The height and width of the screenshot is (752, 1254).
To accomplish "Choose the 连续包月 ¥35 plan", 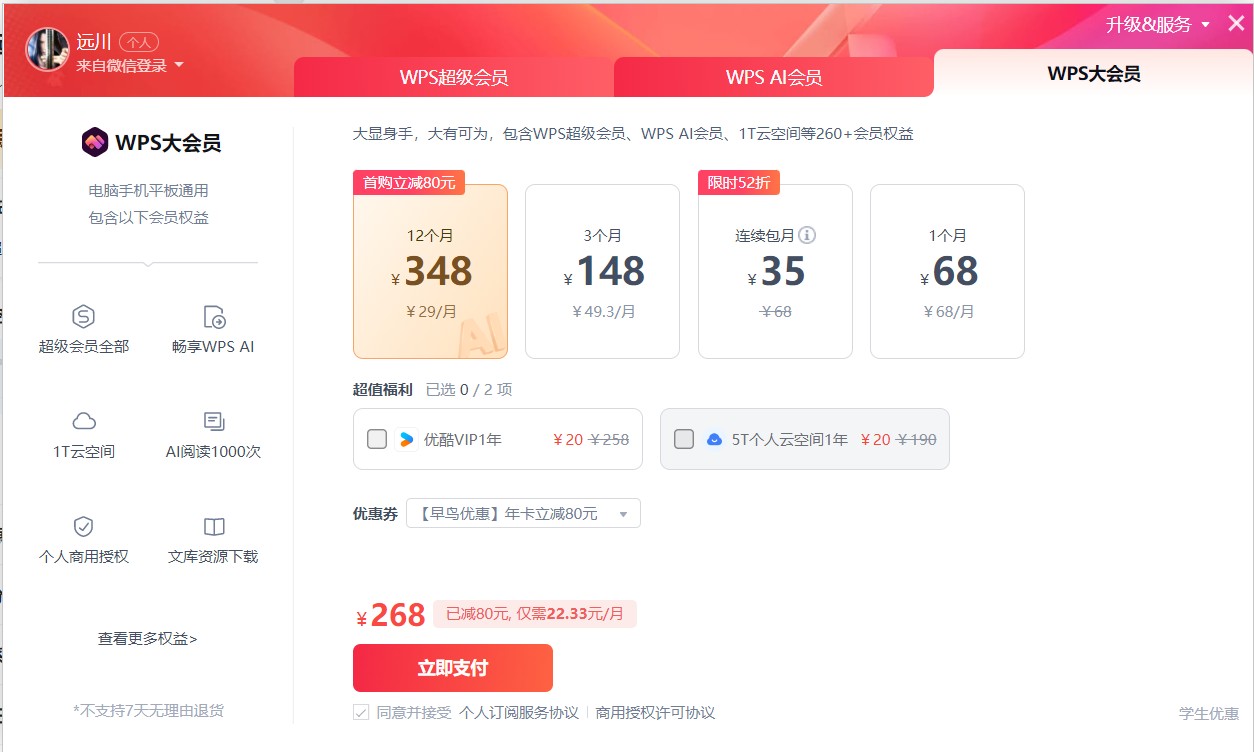I will 775,271.
